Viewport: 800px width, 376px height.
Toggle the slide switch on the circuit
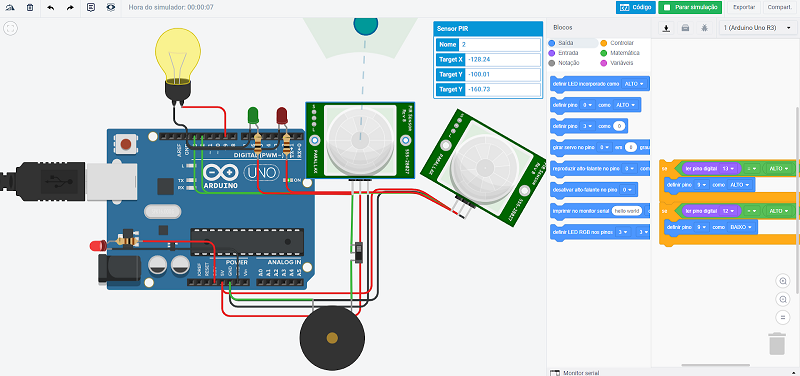(359, 253)
